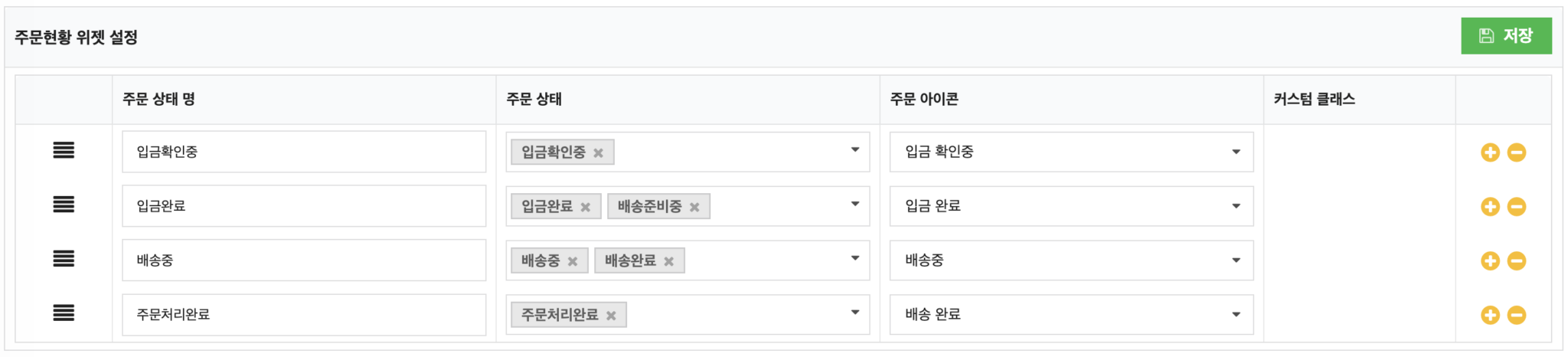Viewport: 1568px width, 357px height.
Task: Click the drag handle of the 주문처리완료 row
Action: 64,313
